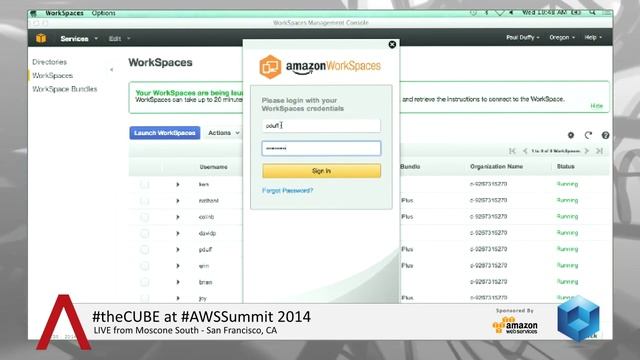Sort by the Username column header
Image resolution: width=640 pixels, height=360 pixels.
213,167
